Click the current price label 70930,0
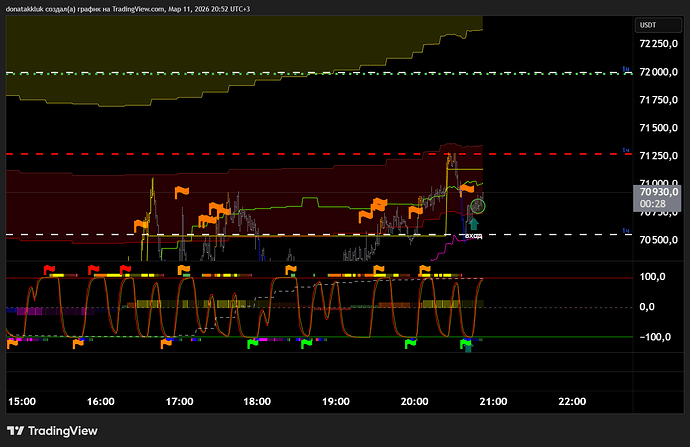The width and height of the screenshot is (690, 447). [659, 191]
